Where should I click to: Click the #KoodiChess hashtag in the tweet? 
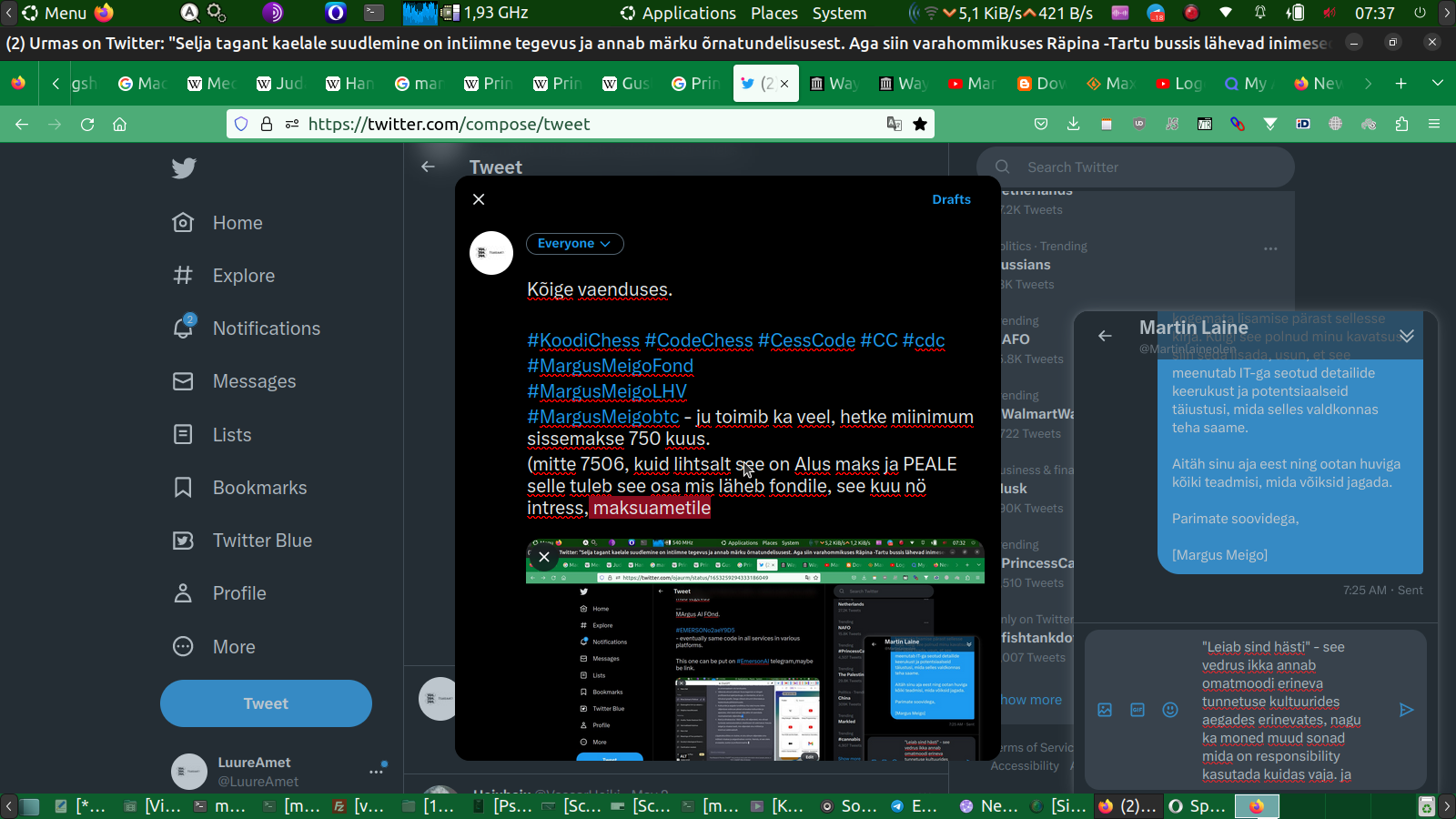click(583, 340)
